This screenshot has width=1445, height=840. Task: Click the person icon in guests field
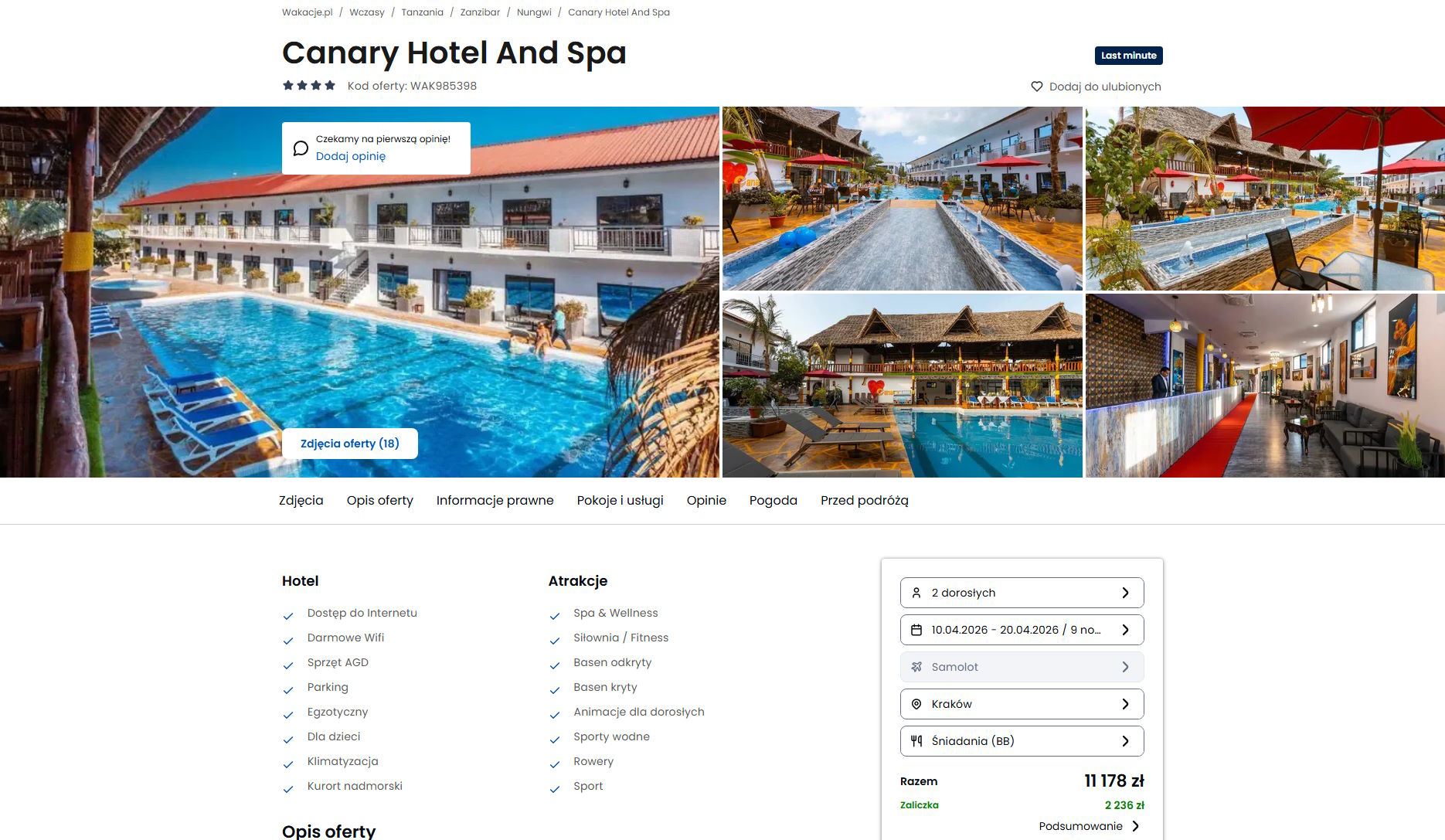click(x=916, y=593)
